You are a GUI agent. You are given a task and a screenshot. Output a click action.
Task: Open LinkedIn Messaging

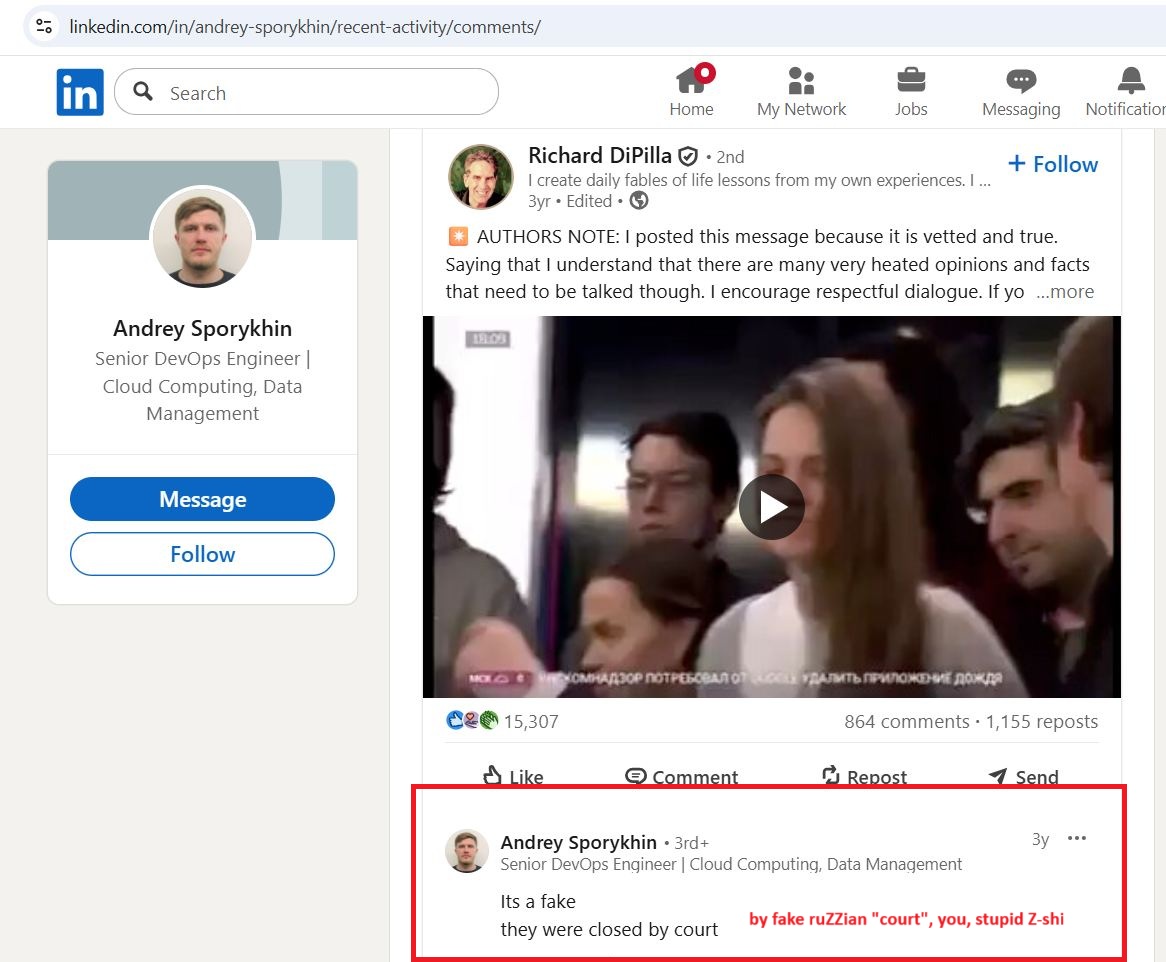click(1020, 90)
